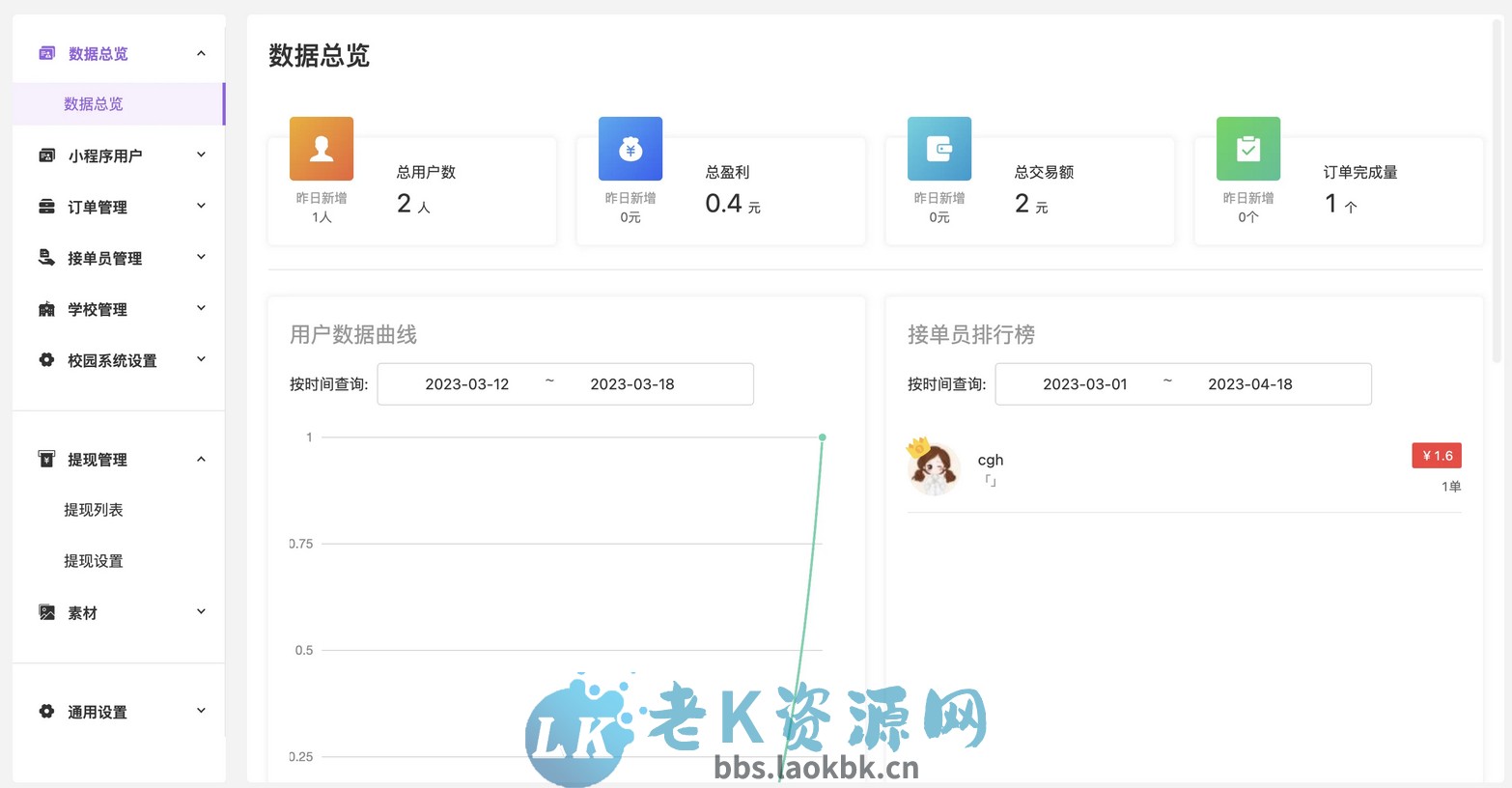Viewport: 1512px width, 788px height.
Task: Click the orange 总用户数 user icon
Action: pyautogui.click(x=321, y=148)
